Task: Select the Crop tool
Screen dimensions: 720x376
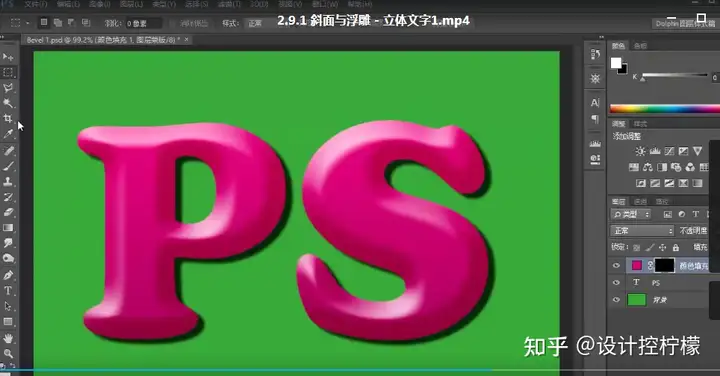Action: pyautogui.click(x=8, y=118)
